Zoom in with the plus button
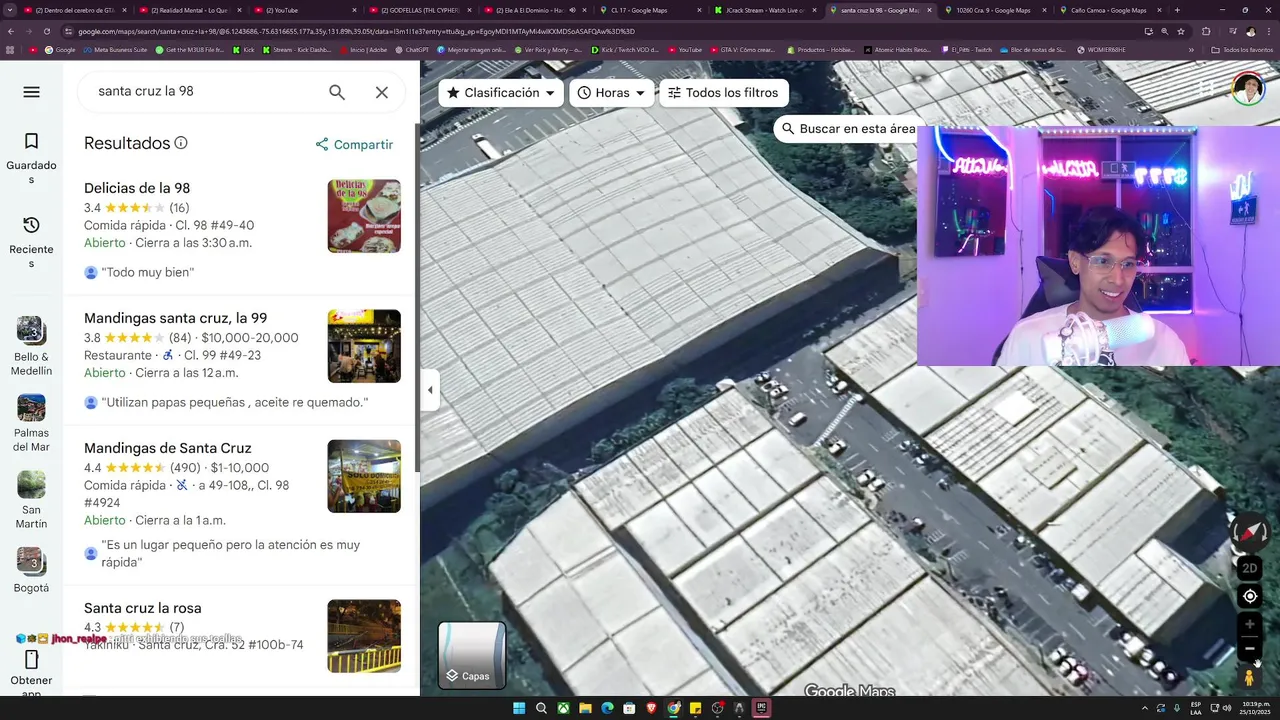 point(1249,624)
